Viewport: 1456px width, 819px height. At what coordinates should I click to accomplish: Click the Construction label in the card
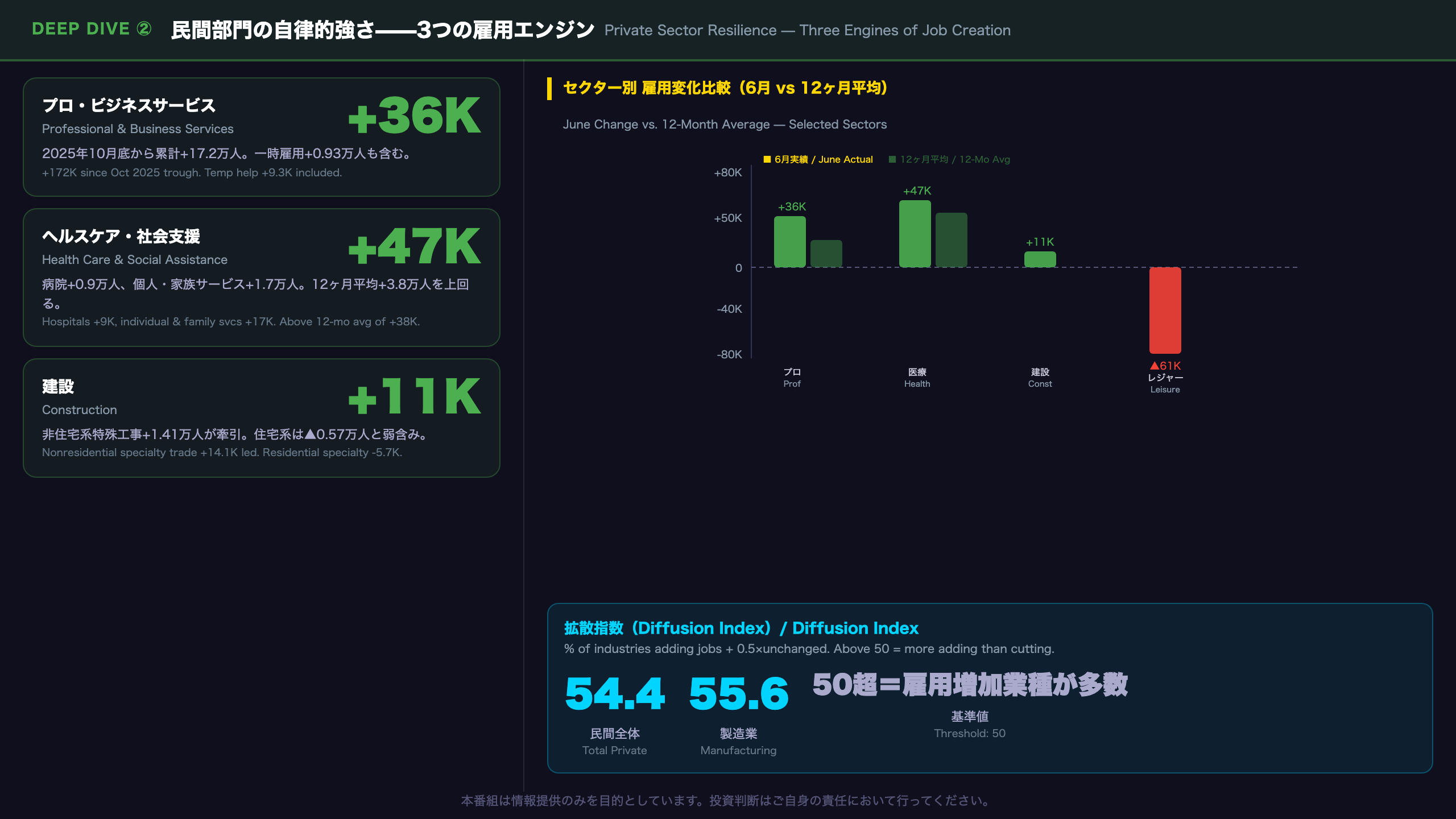point(80,410)
